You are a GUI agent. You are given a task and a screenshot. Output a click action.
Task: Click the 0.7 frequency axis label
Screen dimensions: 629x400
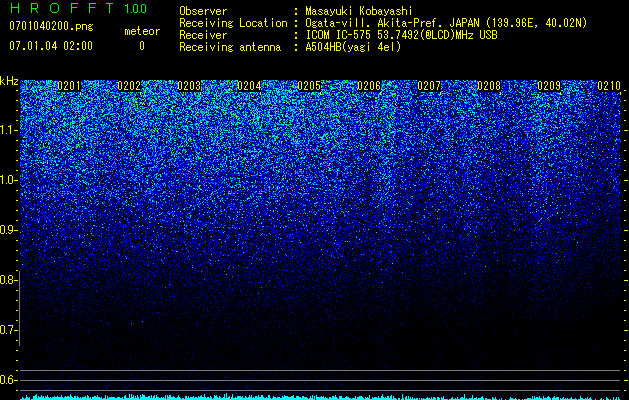click(x=7, y=330)
